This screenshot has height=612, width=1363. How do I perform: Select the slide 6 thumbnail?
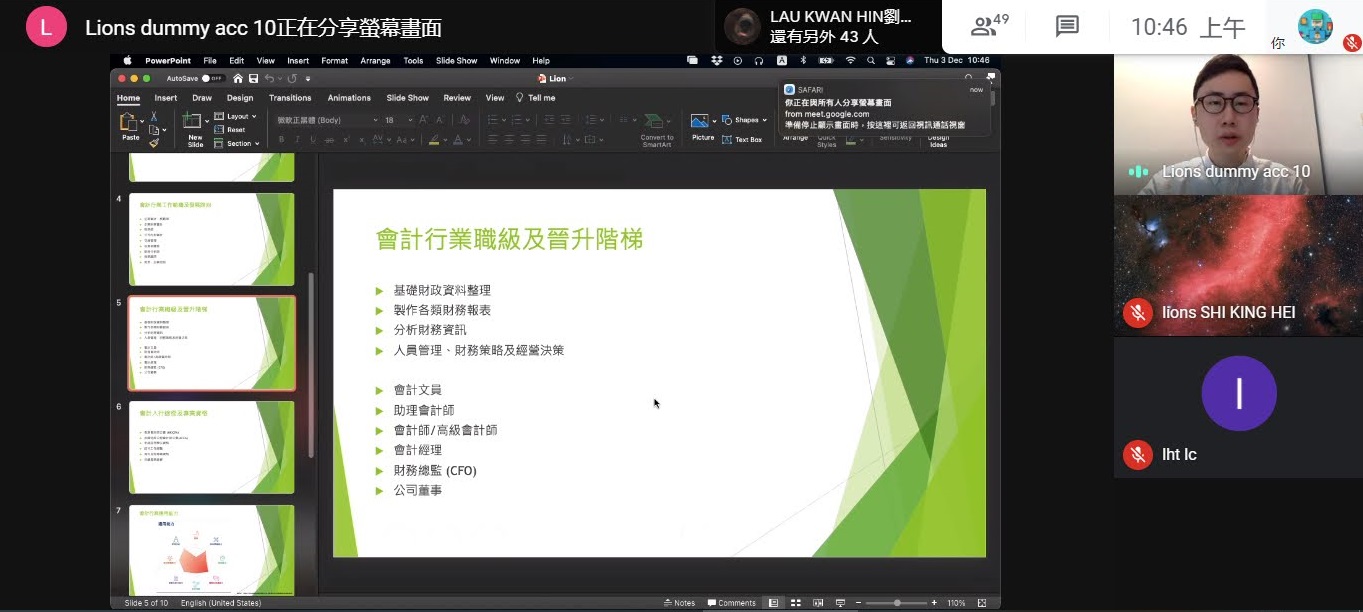pyautogui.click(x=211, y=447)
